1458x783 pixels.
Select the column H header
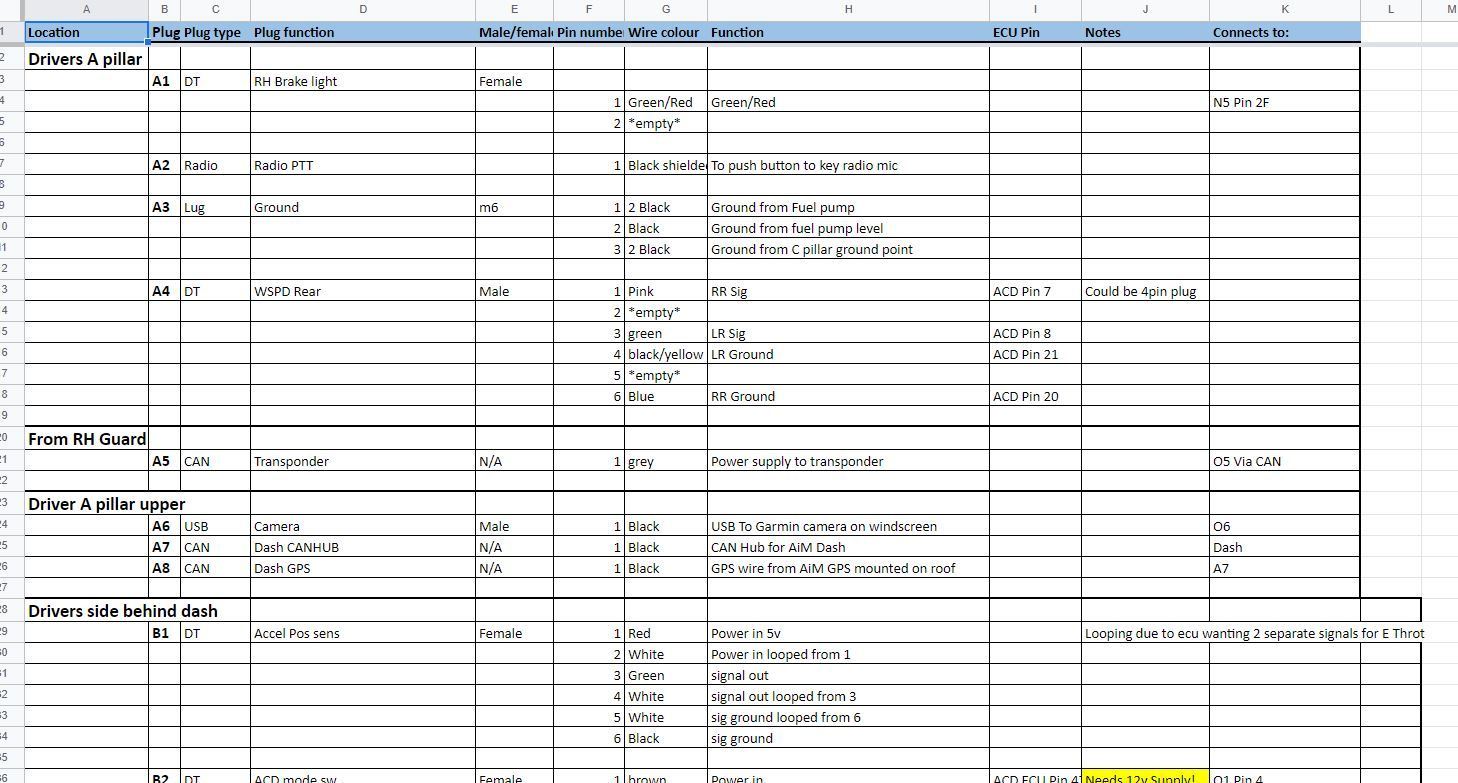click(x=847, y=9)
